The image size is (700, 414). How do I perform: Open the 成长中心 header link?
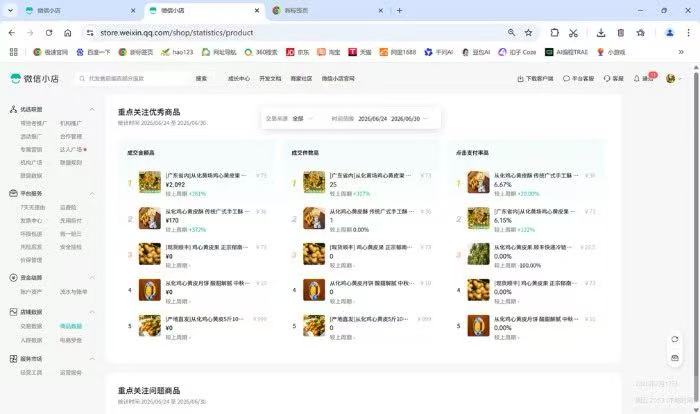click(x=239, y=79)
